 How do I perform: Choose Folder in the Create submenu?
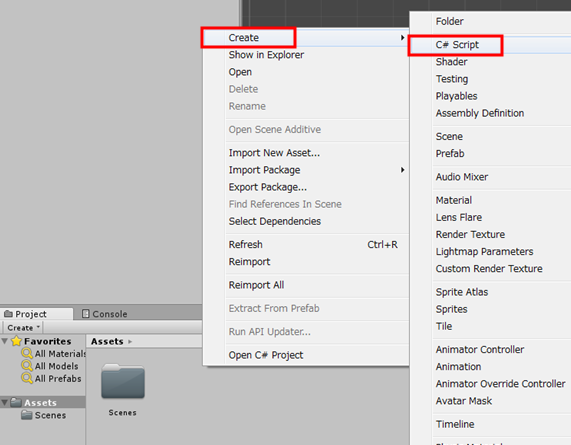pos(449,21)
